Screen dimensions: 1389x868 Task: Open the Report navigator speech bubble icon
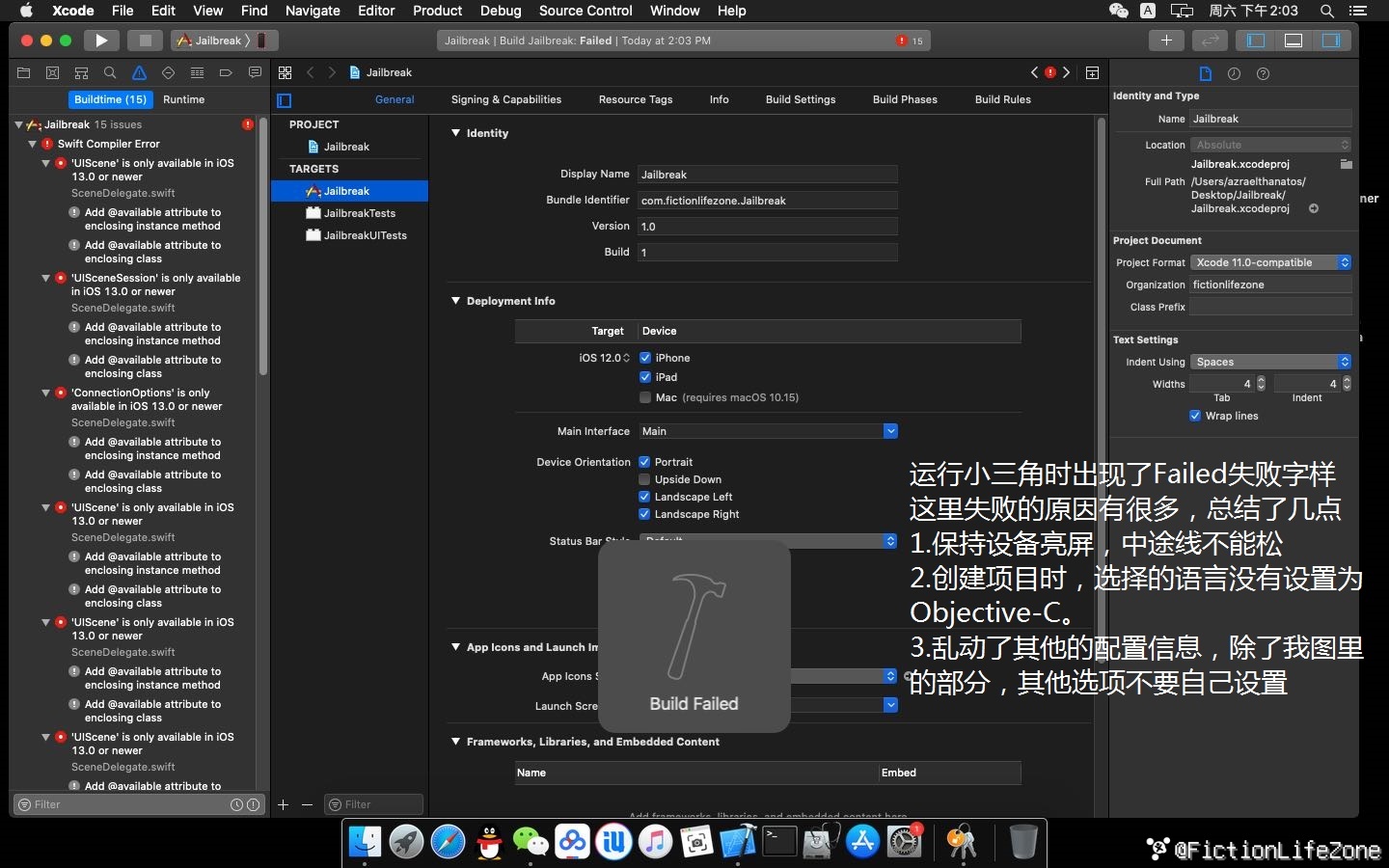(x=255, y=73)
